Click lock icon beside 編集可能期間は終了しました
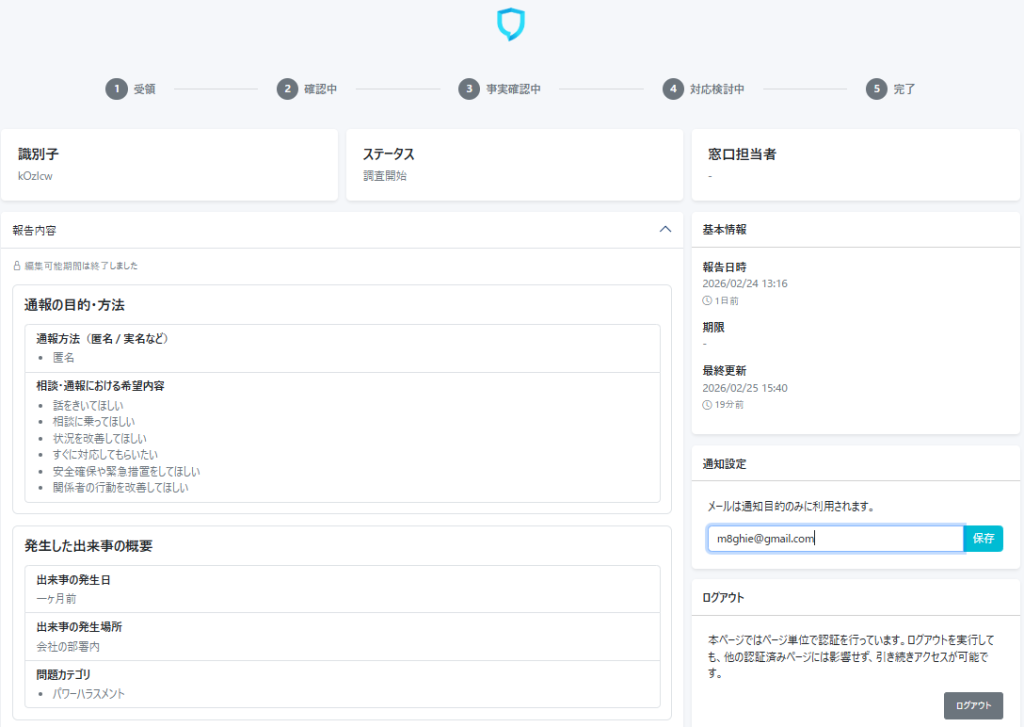1024x727 pixels. tap(17, 266)
